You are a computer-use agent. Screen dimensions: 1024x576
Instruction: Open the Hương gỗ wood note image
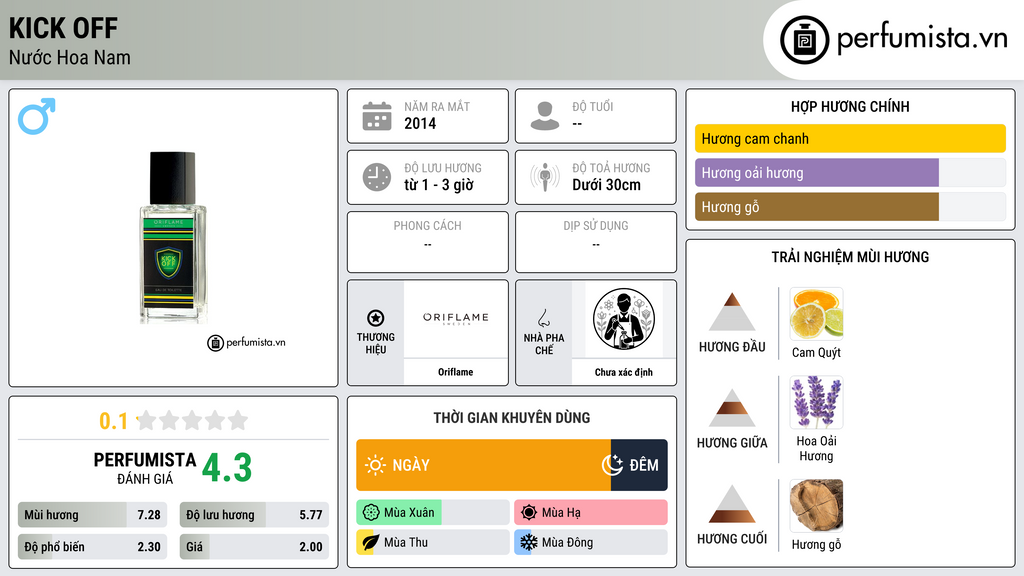[816, 505]
